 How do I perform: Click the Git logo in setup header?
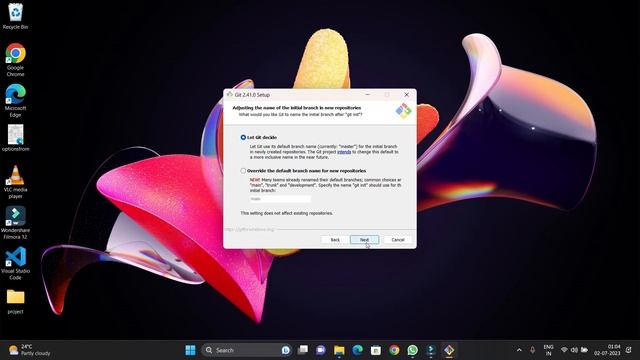click(x=403, y=111)
